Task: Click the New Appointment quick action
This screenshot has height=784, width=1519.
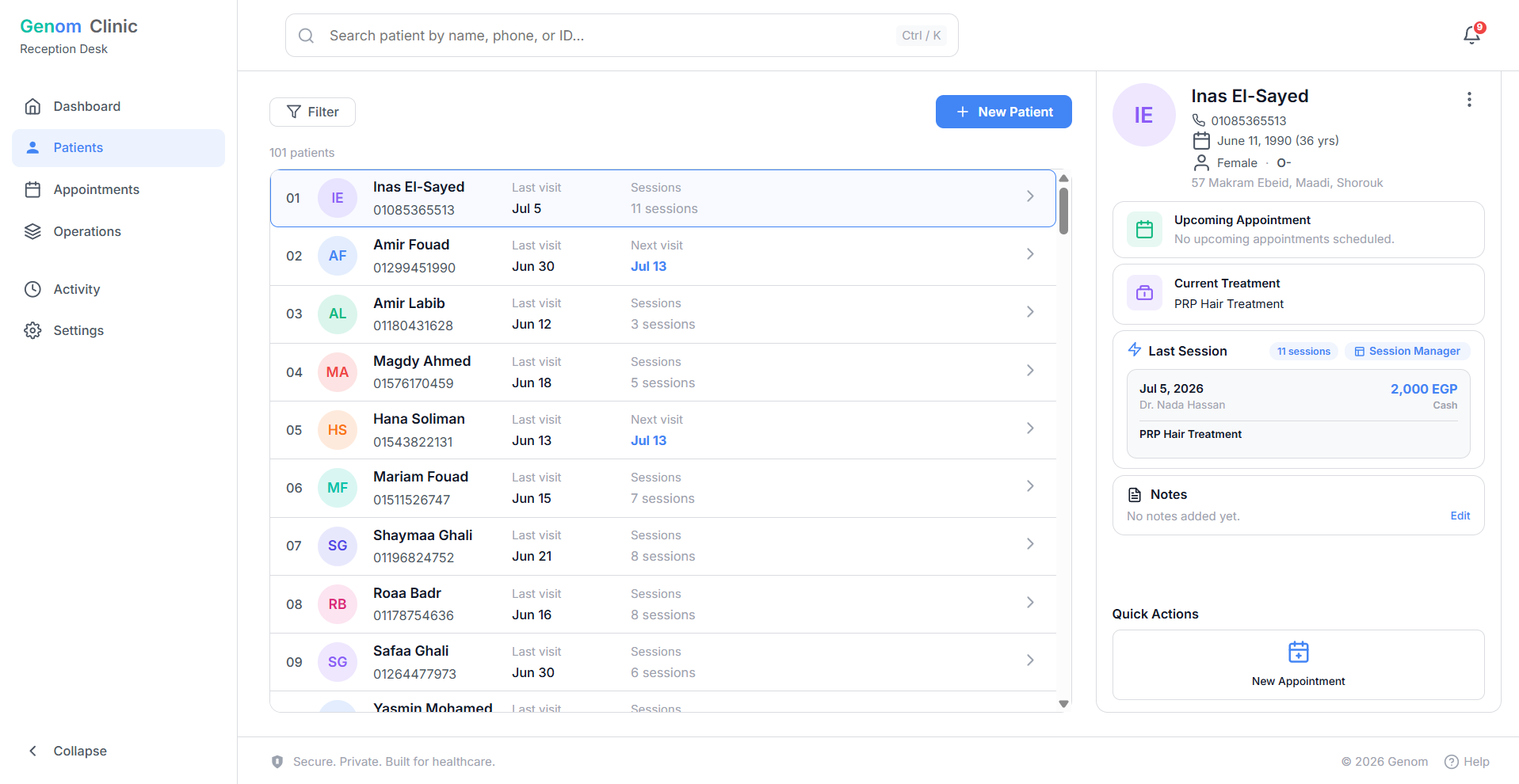Action: coord(1299,664)
